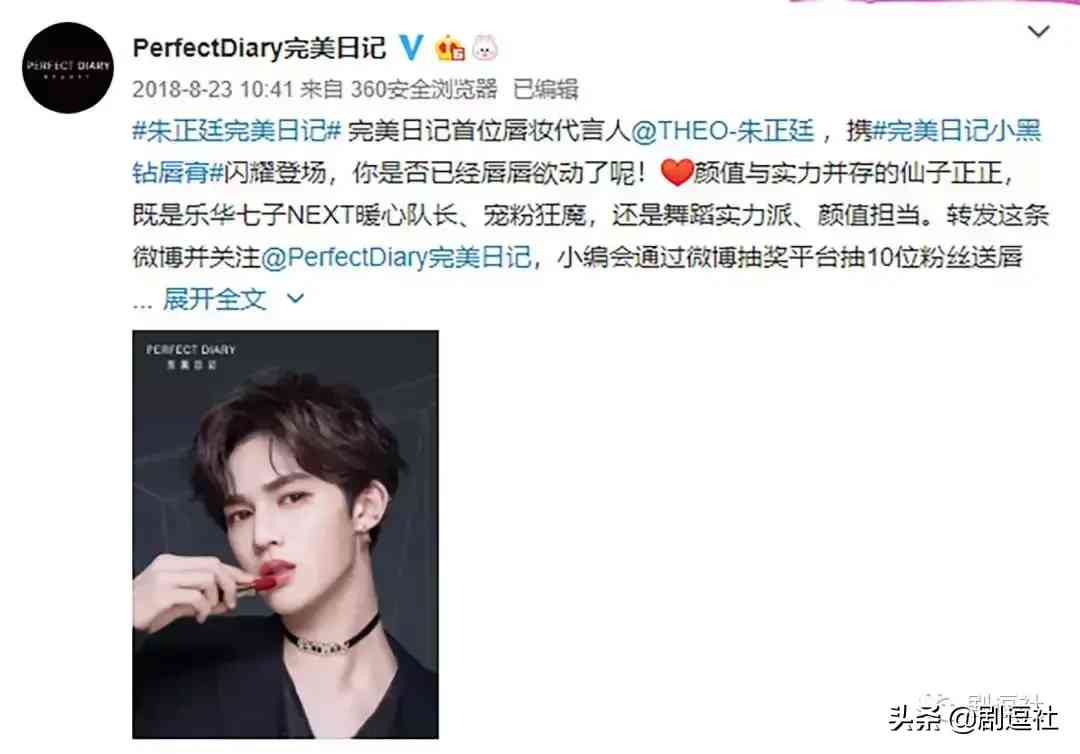
Task: Open the PerfectDiary完美日记 account name
Action: pyautogui.click(x=259, y=48)
